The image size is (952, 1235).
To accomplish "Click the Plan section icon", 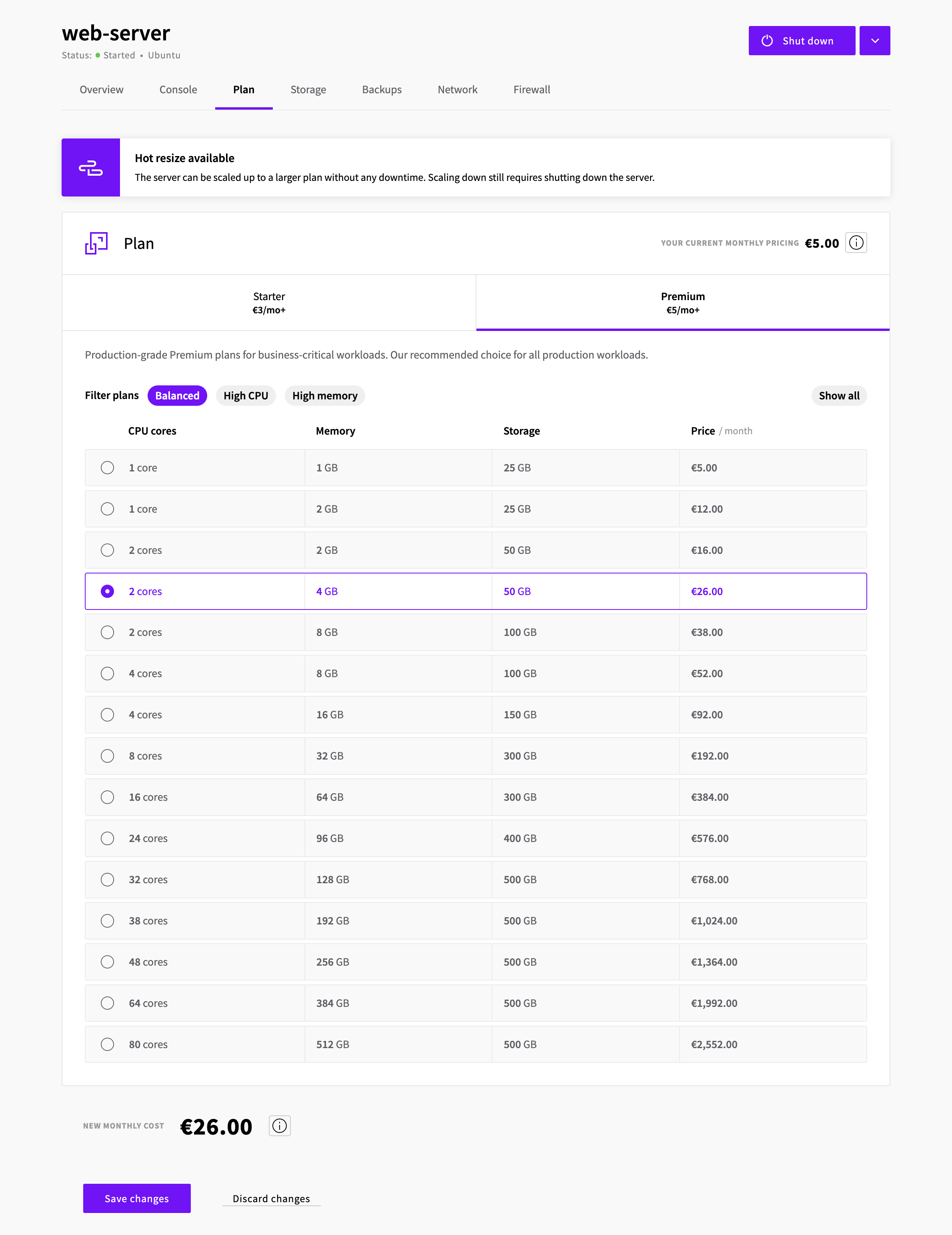I will click(x=97, y=243).
